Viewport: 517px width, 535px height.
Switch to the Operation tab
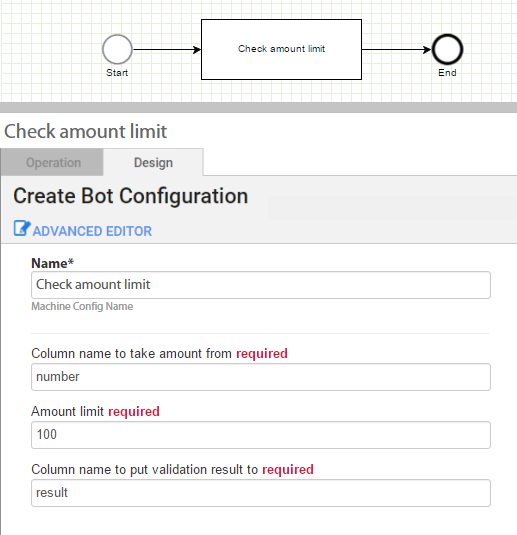tap(52, 162)
